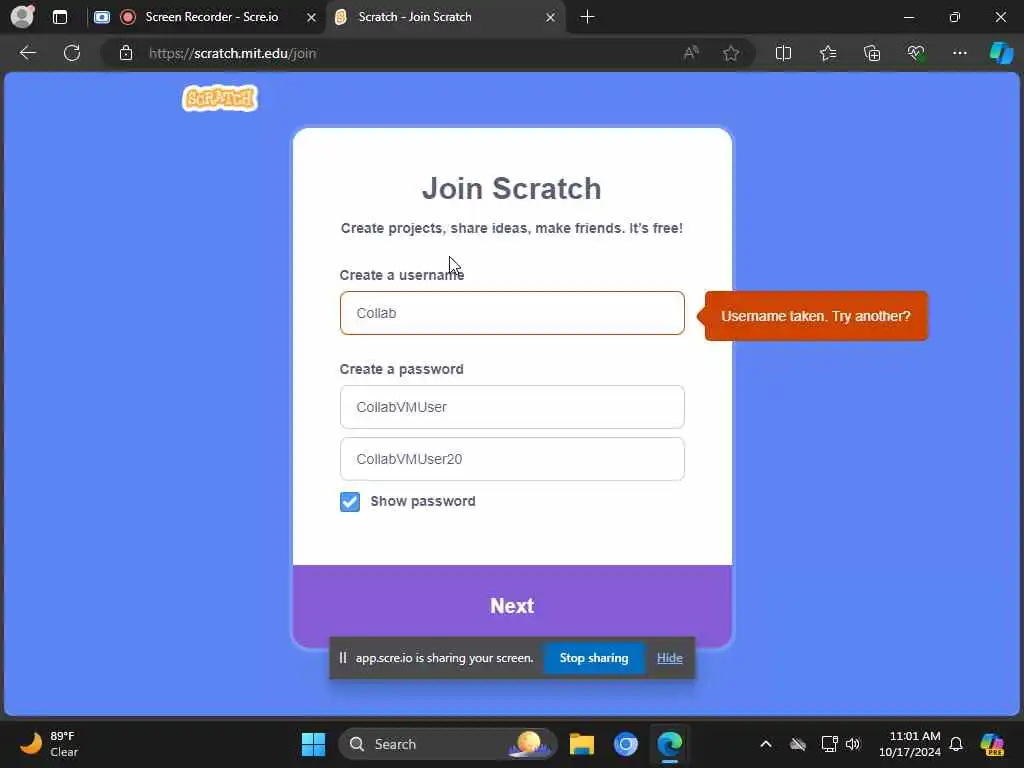The image size is (1024, 768).
Task: Open the Copilot preview taskbar icon
Action: pos(992,744)
